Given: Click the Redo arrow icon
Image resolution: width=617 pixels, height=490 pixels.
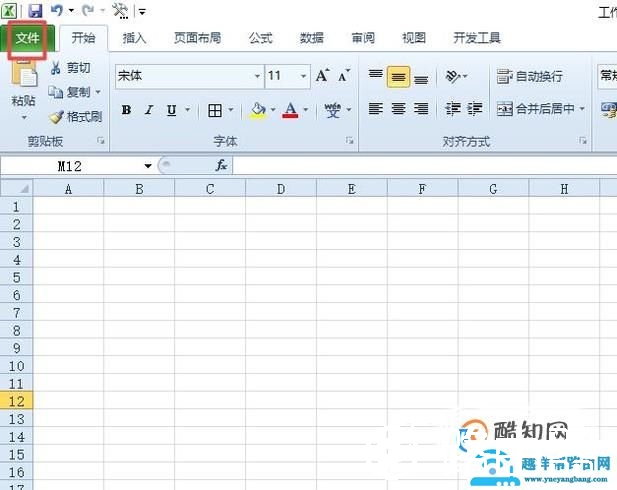Looking at the screenshot, I should click(88, 10).
